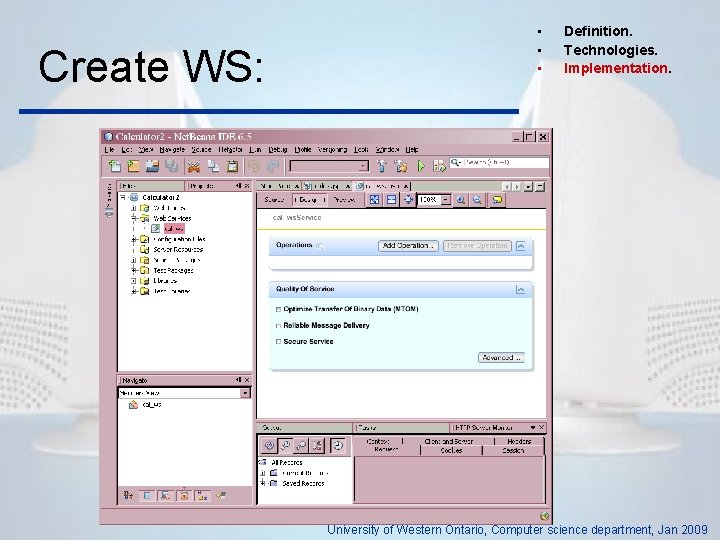Click the globe icon in status bar
This screenshot has height=540, width=720.
(x=544, y=516)
